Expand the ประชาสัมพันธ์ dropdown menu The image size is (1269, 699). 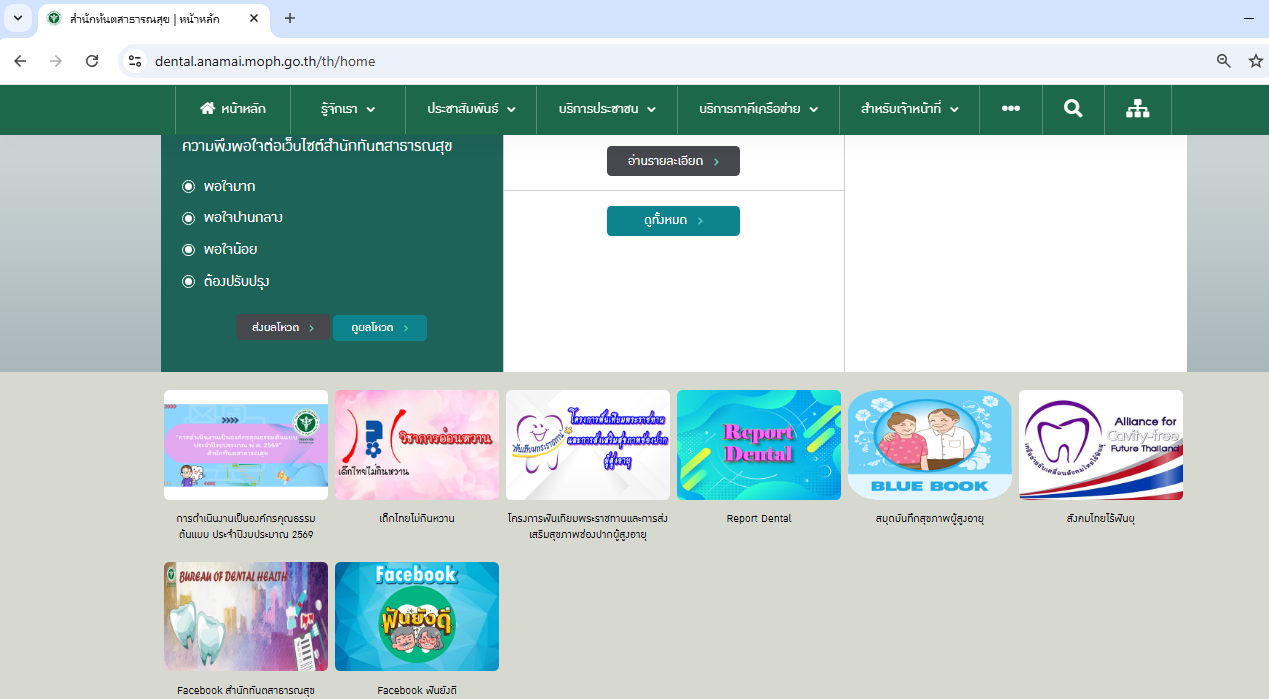[471, 109]
